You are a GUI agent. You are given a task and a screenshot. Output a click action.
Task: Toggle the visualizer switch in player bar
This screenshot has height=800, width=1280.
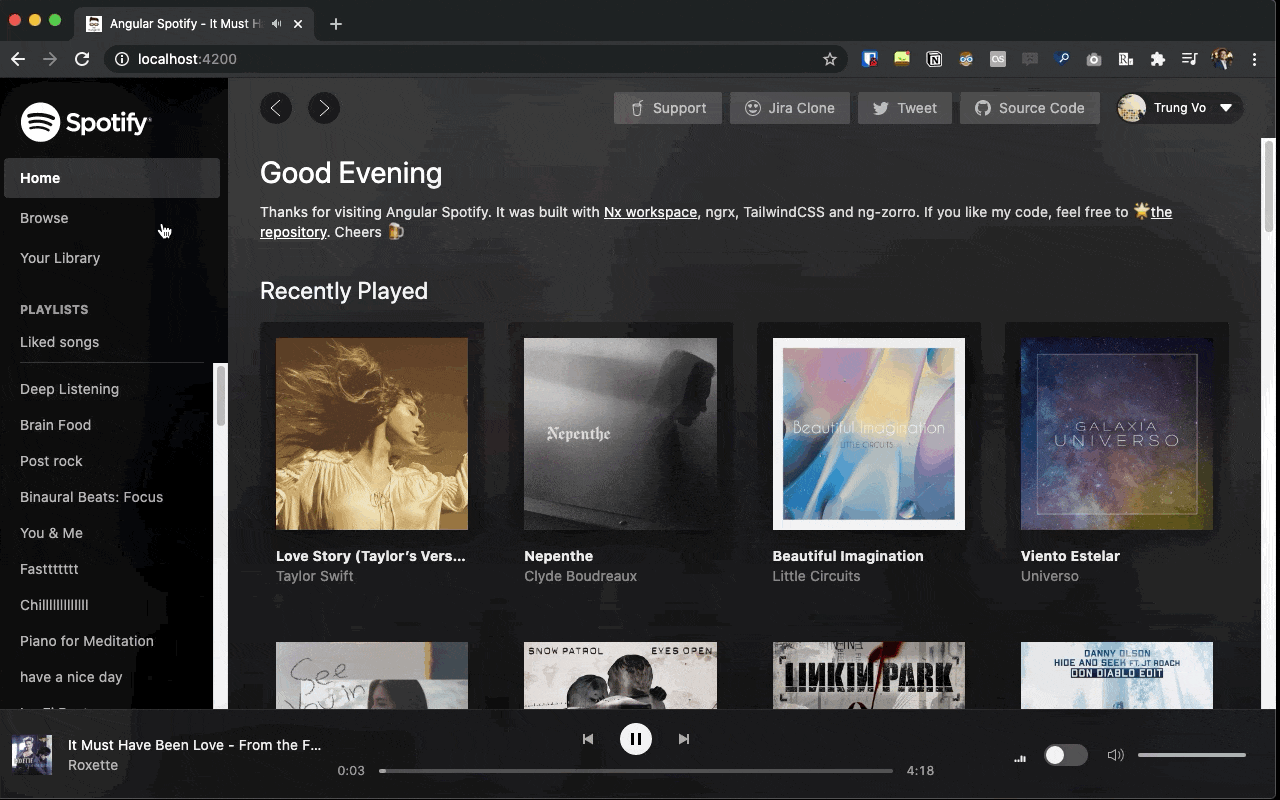(1065, 755)
